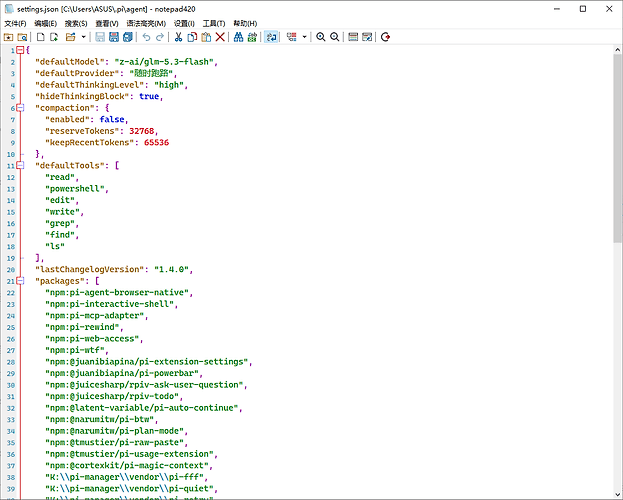The height and width of the screenshot is (500, 623).
Task: Redo the last undone edit
Action: click(x=160, y=37)
